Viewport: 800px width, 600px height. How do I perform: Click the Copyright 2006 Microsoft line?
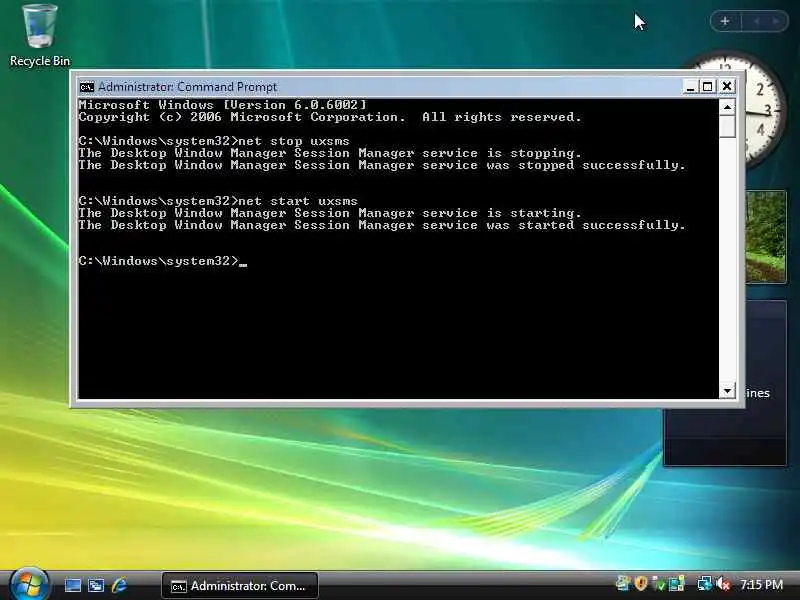click(x=330, y=117)
